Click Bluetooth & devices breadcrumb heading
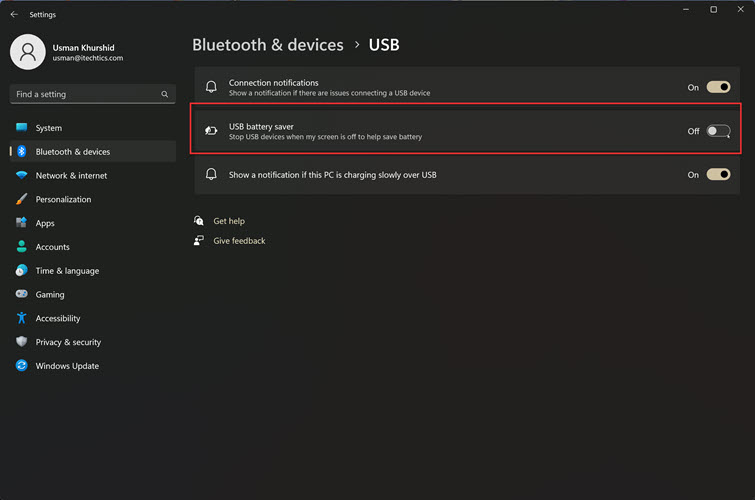Viewport: 755px width, 500px height. (268, 45)
